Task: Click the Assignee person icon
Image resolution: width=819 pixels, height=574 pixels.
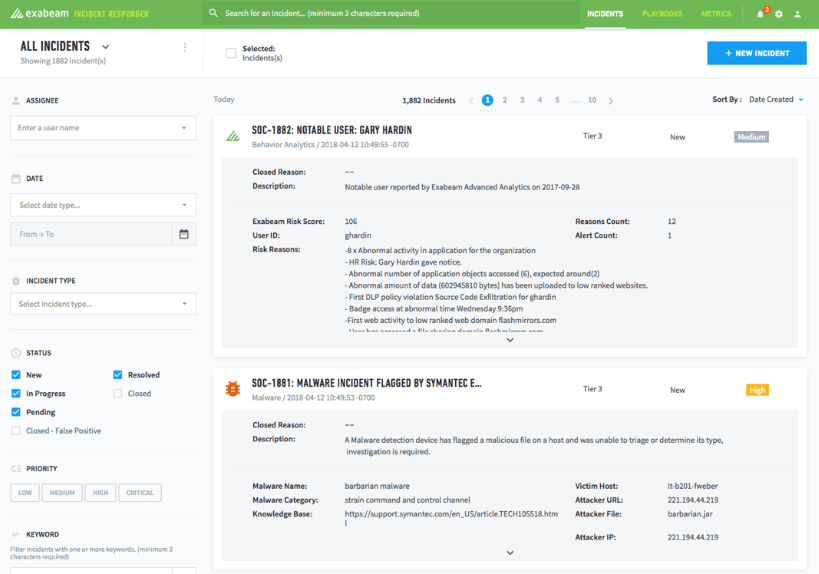Action: pos(16,100)
